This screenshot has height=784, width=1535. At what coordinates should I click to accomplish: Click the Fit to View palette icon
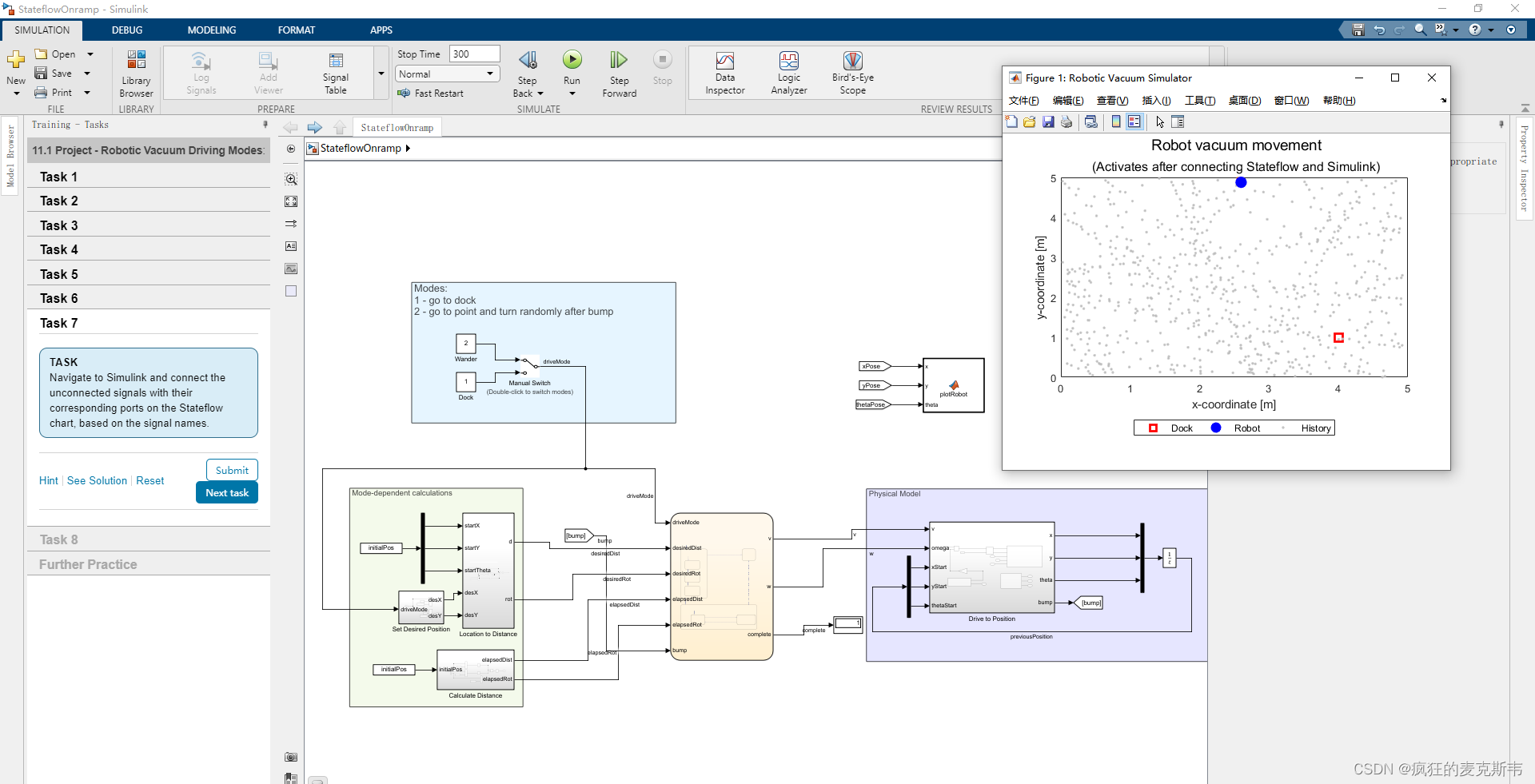(x=291, y=201)
